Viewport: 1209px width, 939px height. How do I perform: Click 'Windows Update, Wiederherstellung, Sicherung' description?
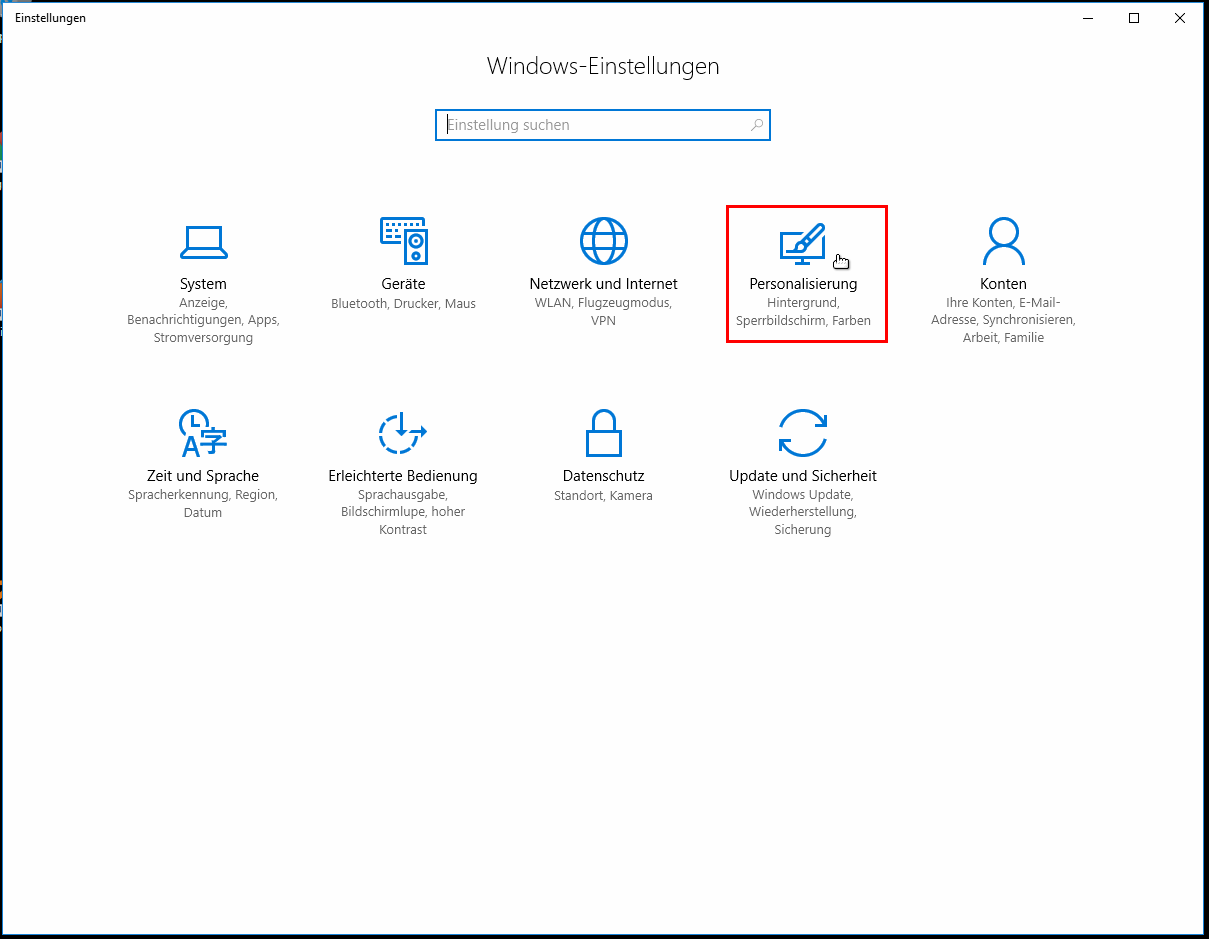[803, 512]
